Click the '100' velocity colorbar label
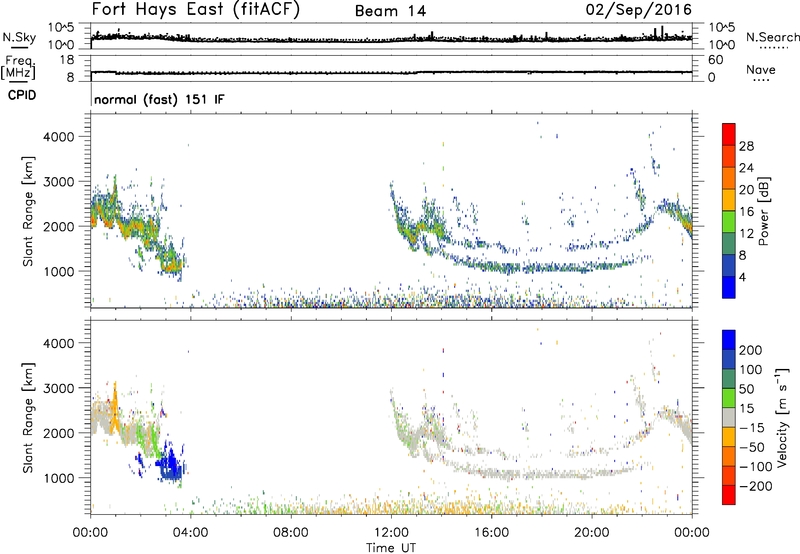 pos(751,369)
